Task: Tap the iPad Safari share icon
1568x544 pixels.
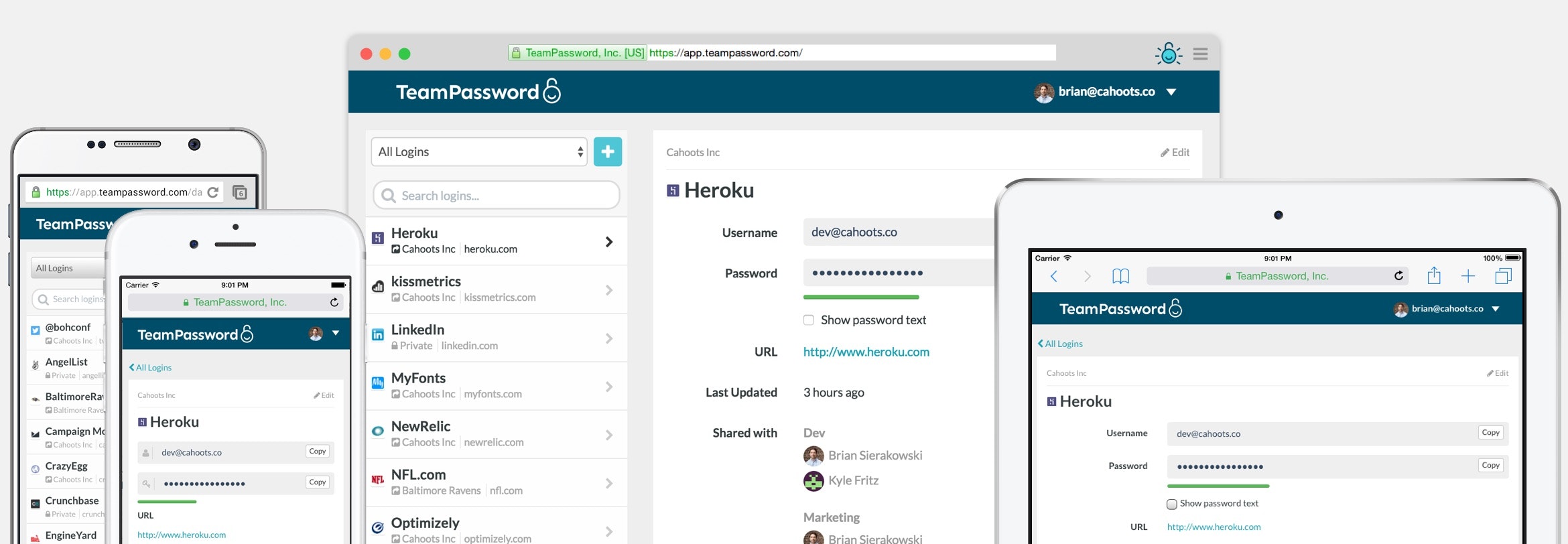Action: (x=1433, y=275)
